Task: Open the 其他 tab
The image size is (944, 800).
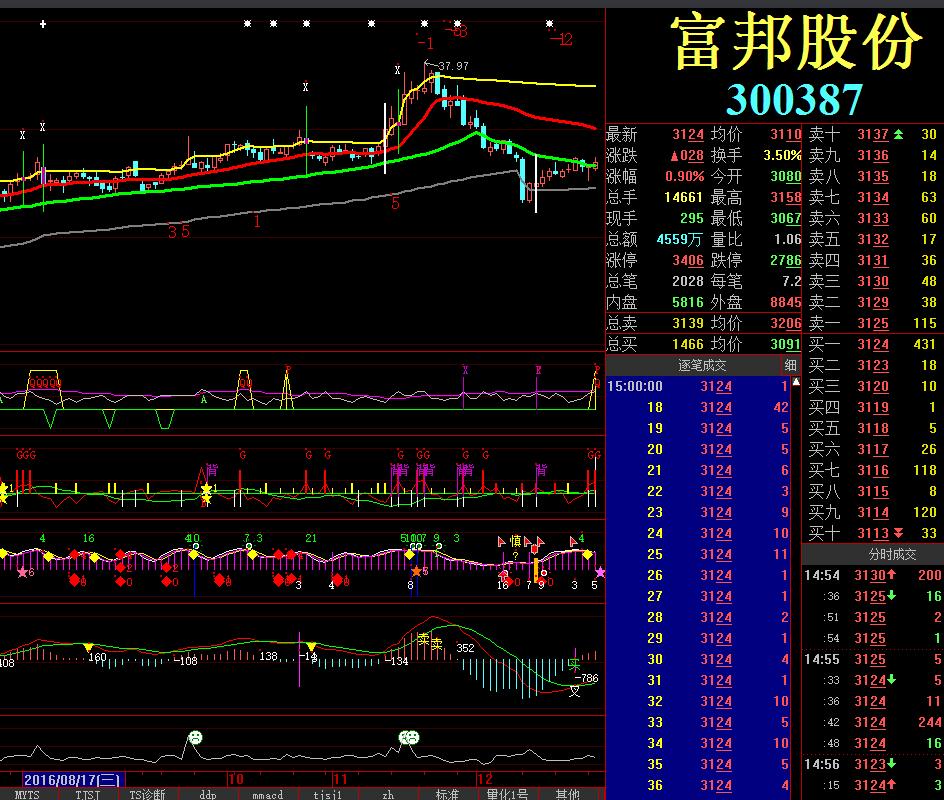Action: [x=567, y=795]
